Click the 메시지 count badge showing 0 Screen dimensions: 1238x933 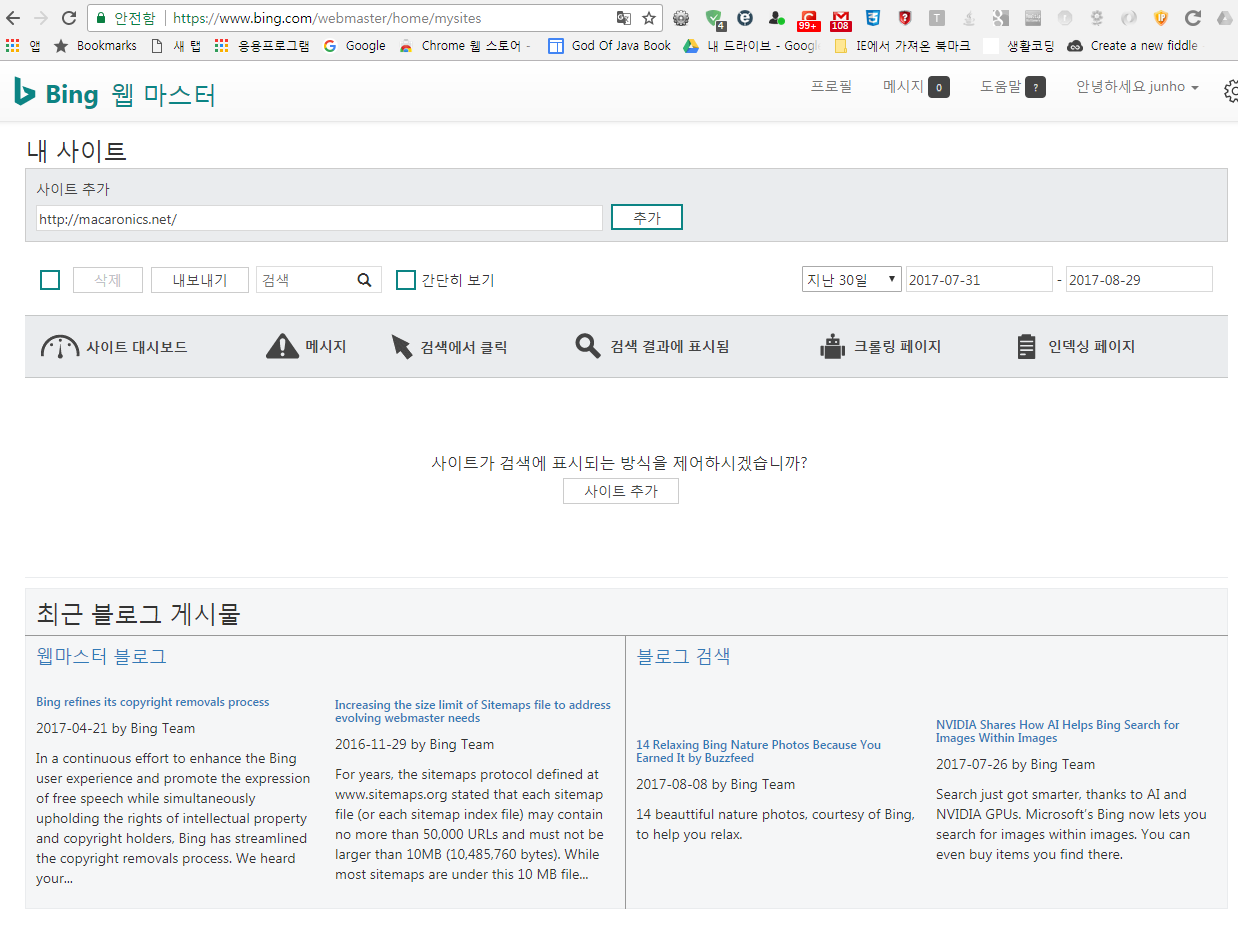click(939, 88)
